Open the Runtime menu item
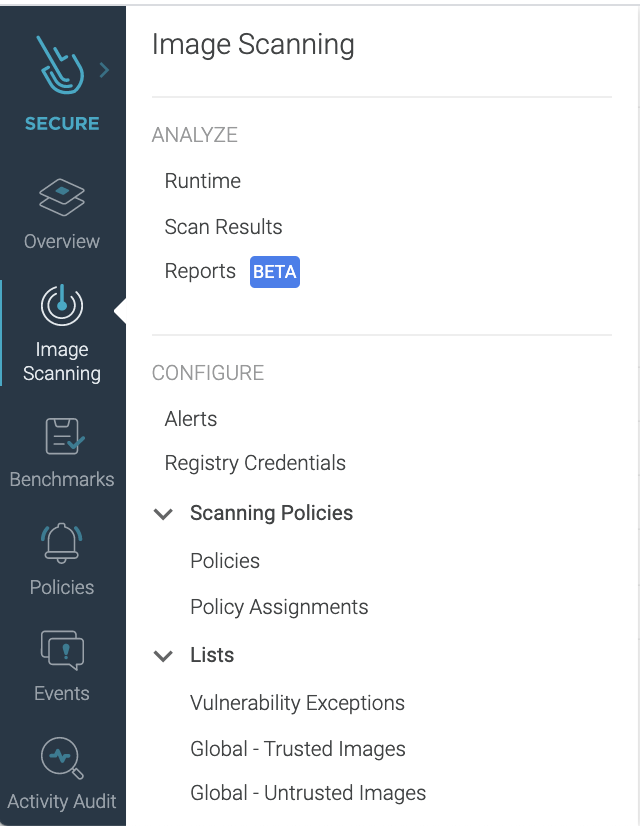Image resolution: width=640 pixels, height=826 pixels. 203,181
